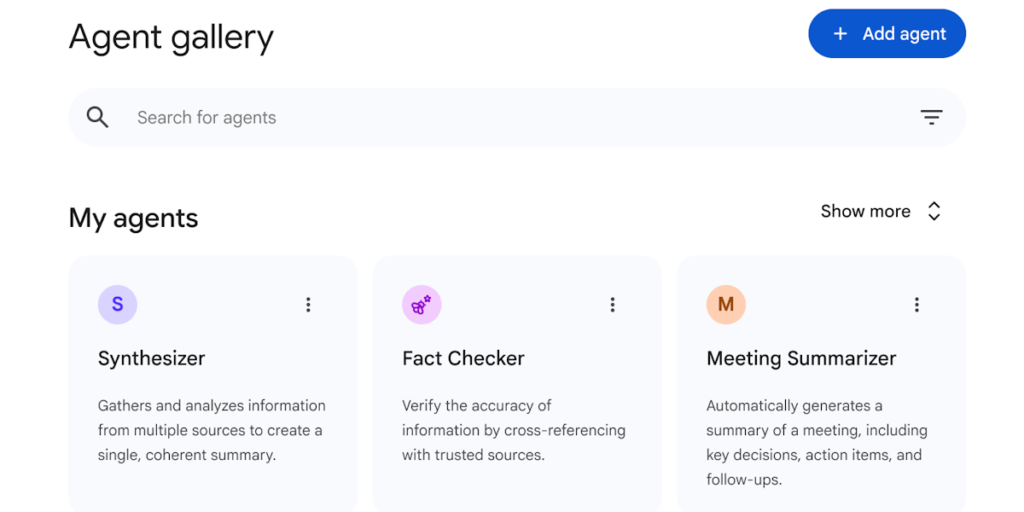Select the Meeting Summarizer card description

[817, 443]
